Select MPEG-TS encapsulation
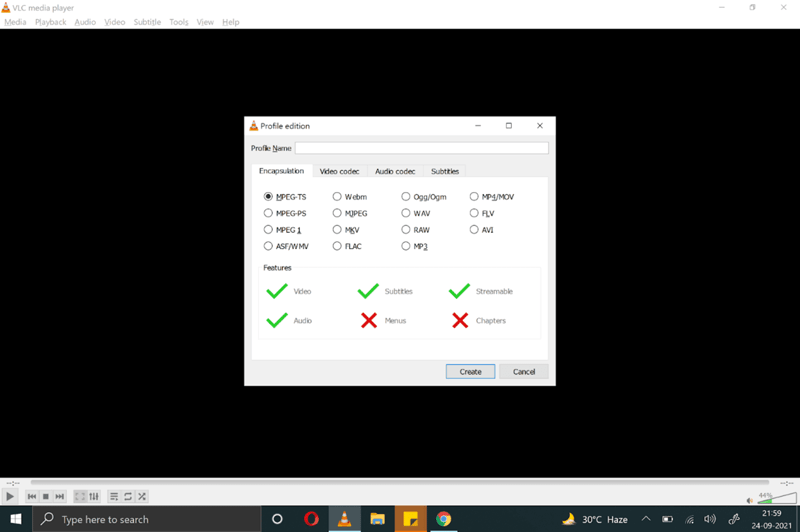800x532 pixels. pos(285,197)
